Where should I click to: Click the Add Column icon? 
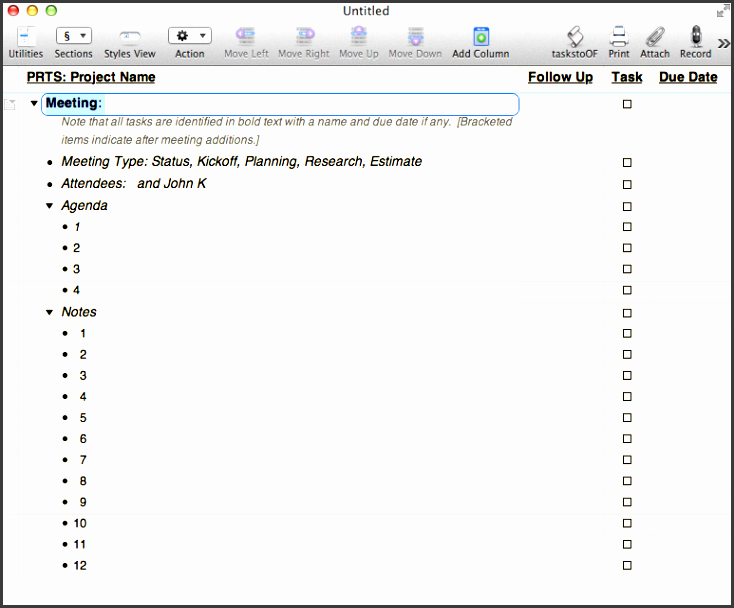coord(481,36)
